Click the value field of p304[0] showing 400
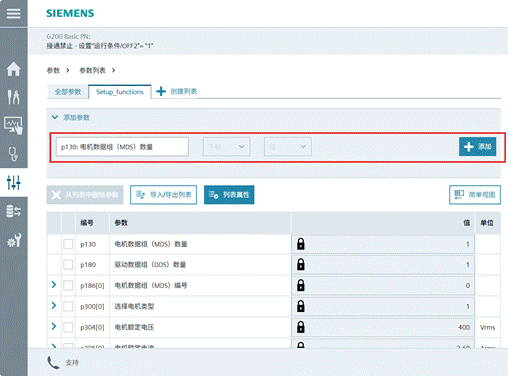 tap(383, 327)
